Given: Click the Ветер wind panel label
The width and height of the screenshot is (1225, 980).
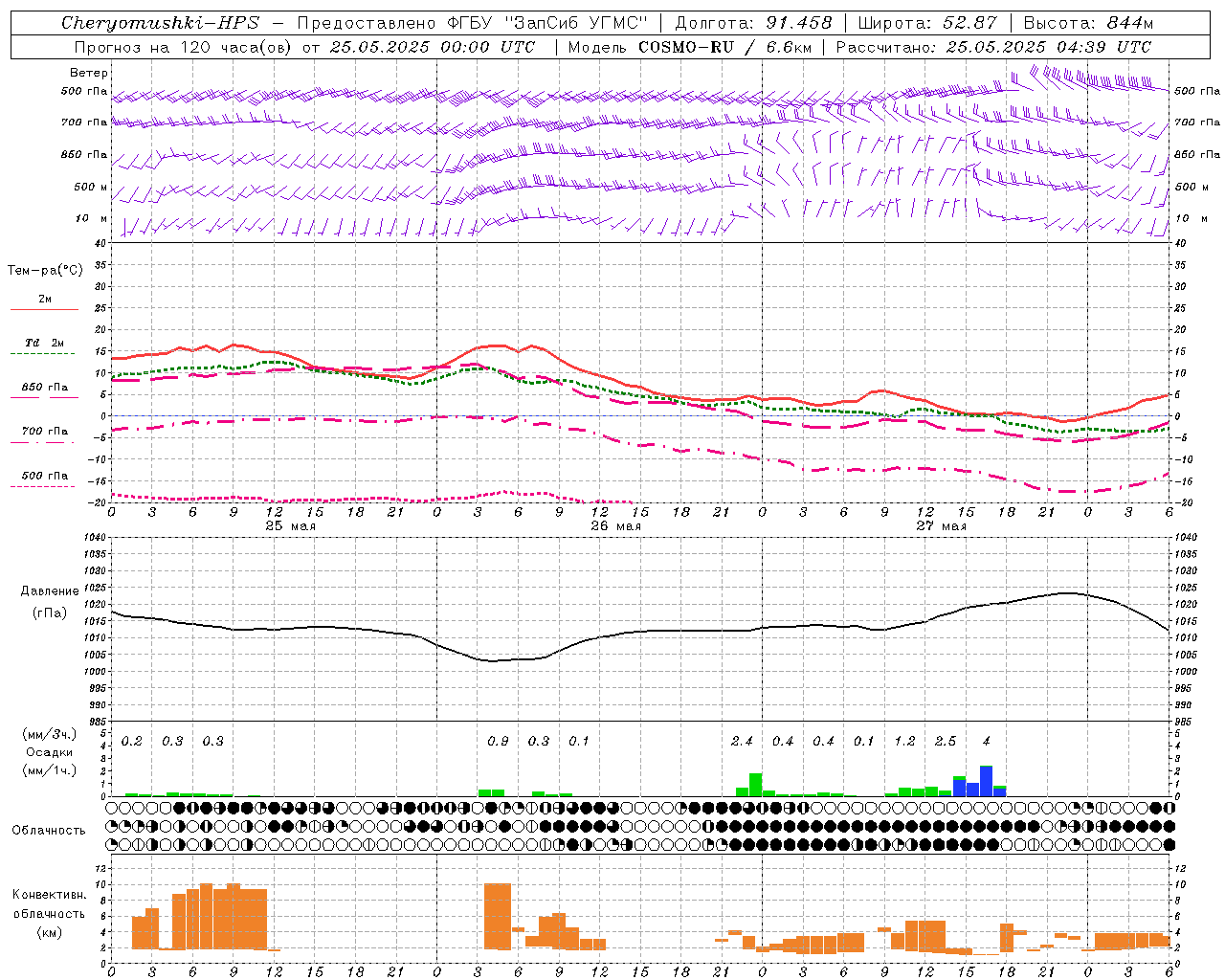Looking at the screenshot, I should click(89, 73).
